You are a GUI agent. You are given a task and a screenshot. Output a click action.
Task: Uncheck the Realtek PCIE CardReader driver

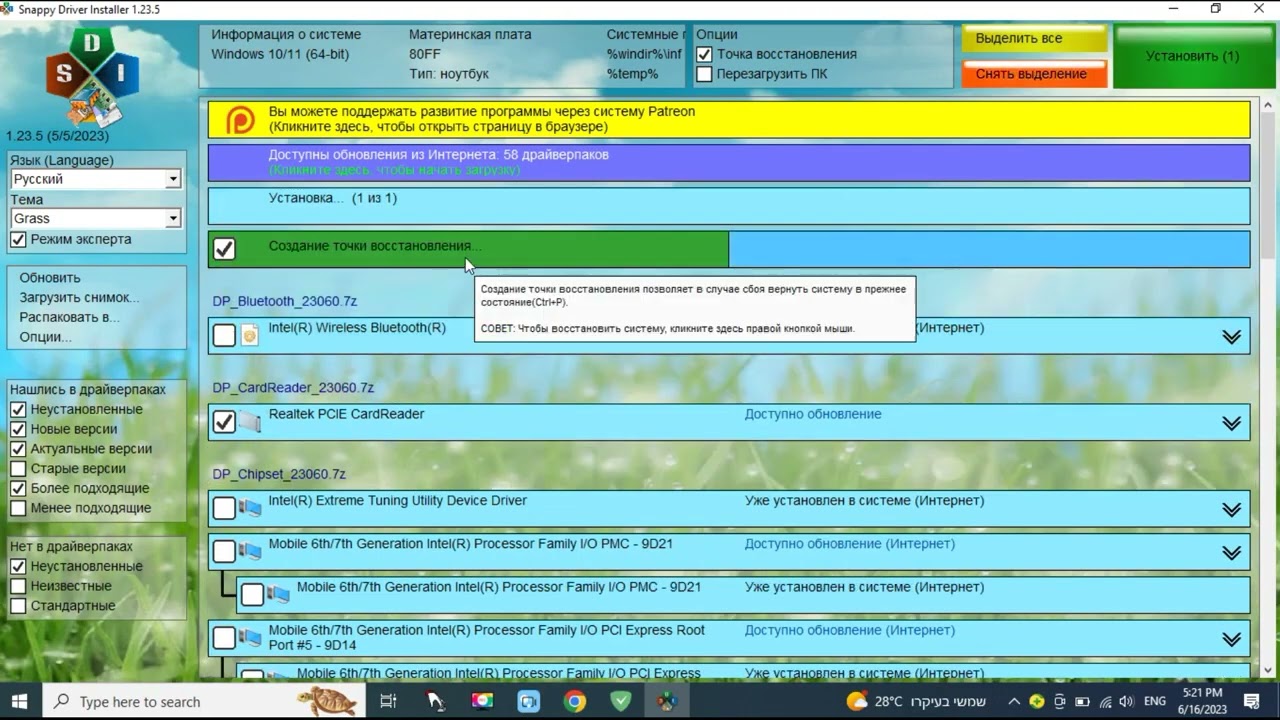[224, 422]
